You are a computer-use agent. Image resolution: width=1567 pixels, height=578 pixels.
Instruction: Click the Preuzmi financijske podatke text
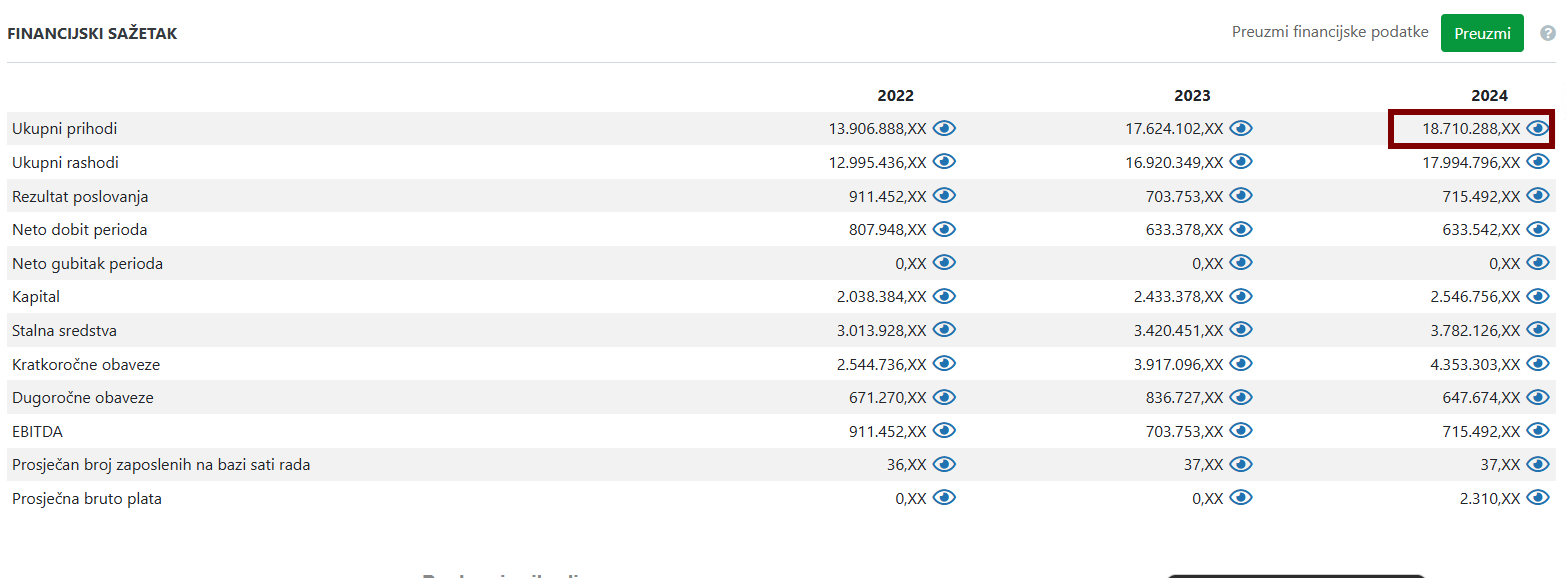[x=1329, y=32]
